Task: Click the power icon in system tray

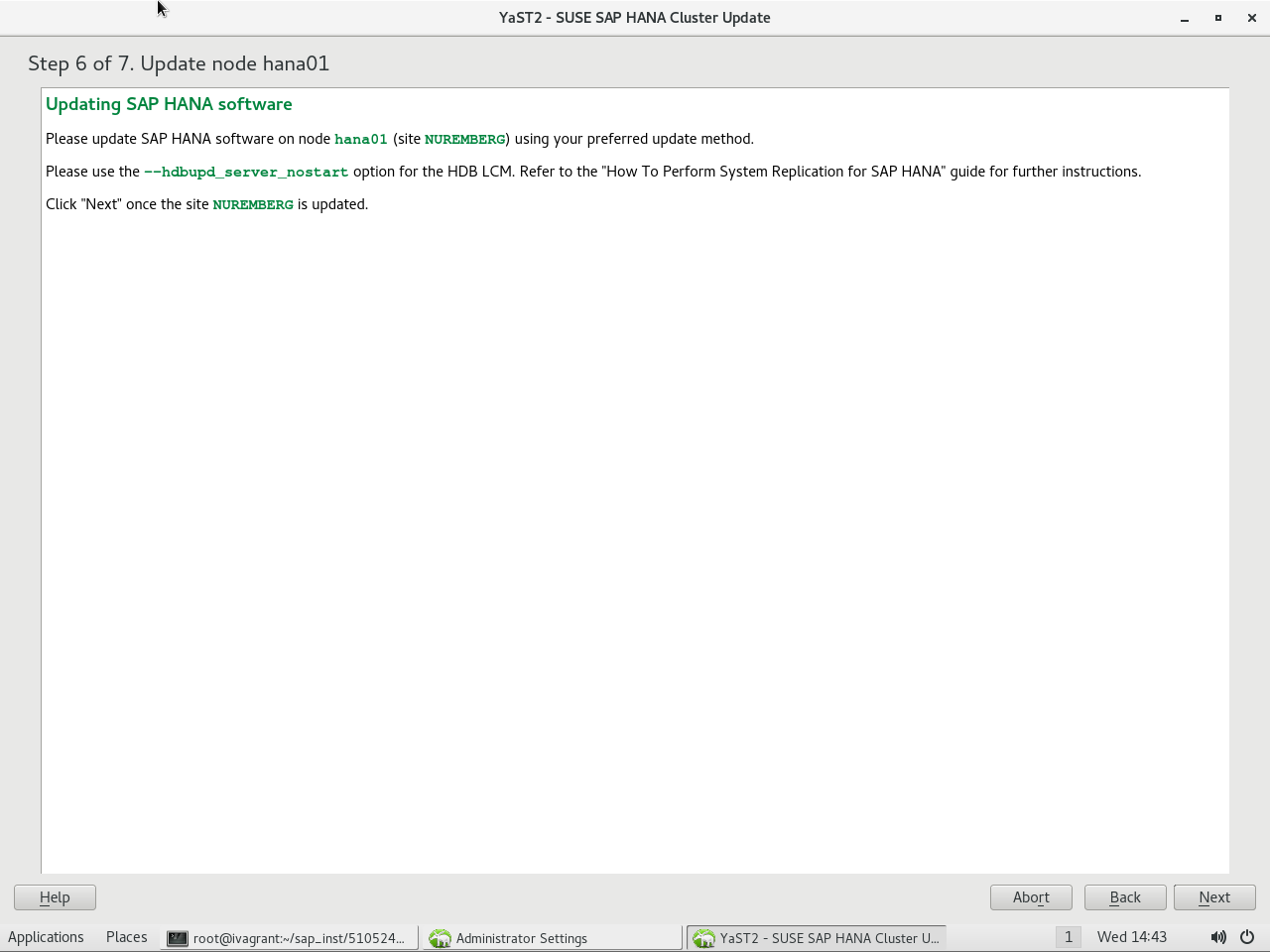Action: [1247, 937]
